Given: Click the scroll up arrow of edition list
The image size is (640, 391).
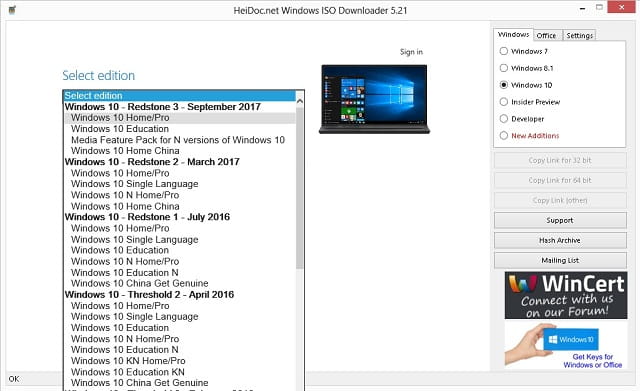Looking at the screenshot, I should pyautogui.click(x=300, y=101).
